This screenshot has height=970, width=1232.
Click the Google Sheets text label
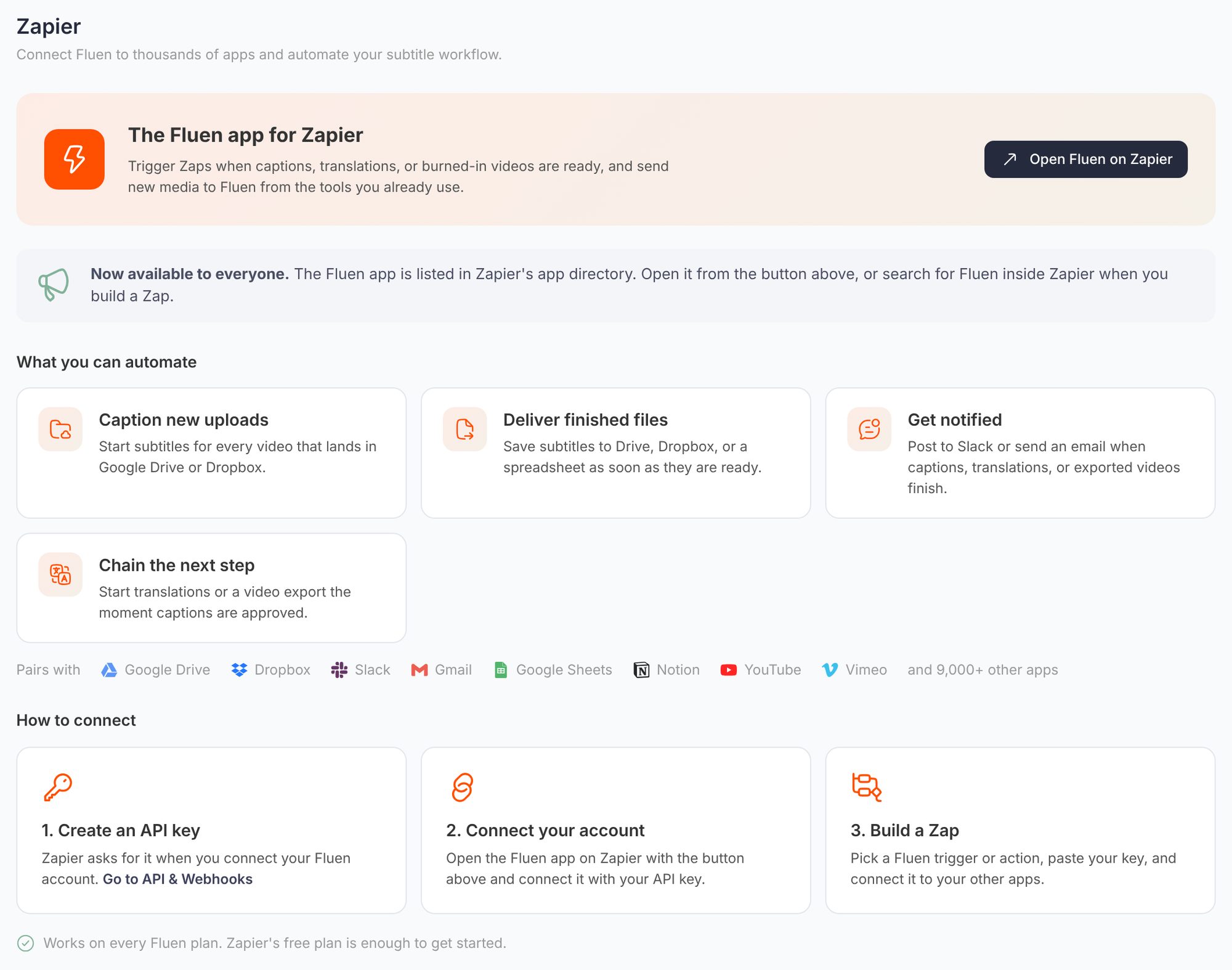pos(564,670)
